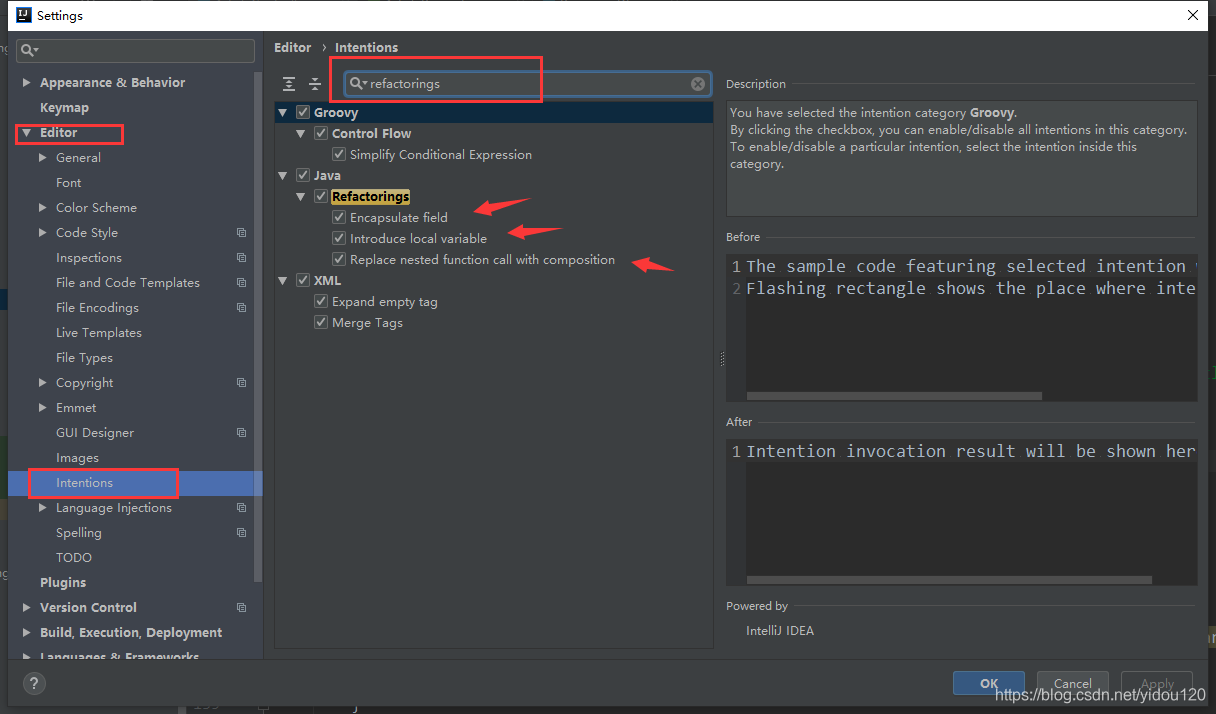
Task: Expand the Color Scheme subsection arrow
Action: point(42,208)
